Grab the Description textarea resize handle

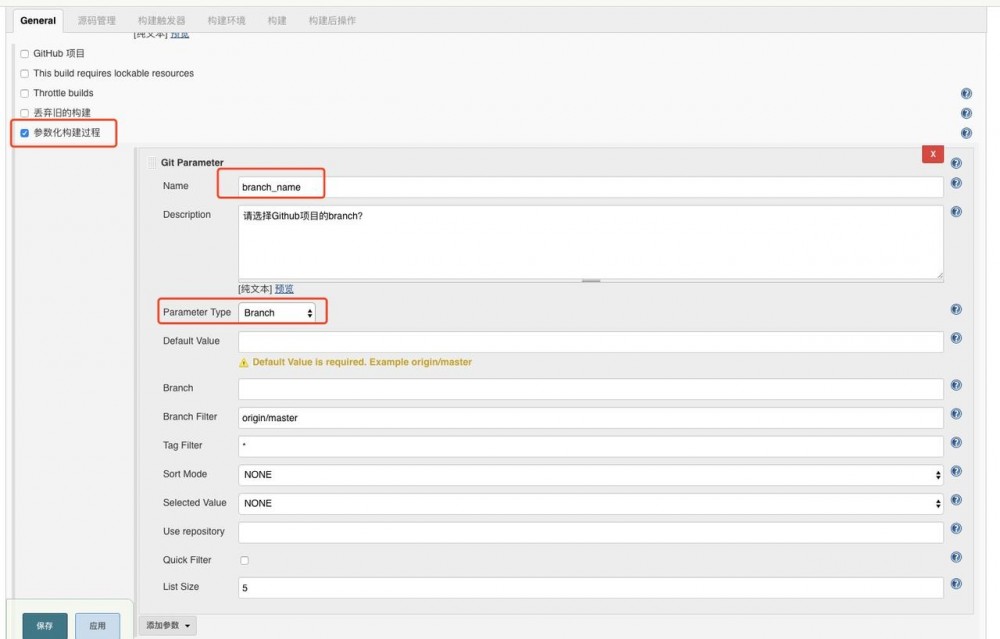591,281
